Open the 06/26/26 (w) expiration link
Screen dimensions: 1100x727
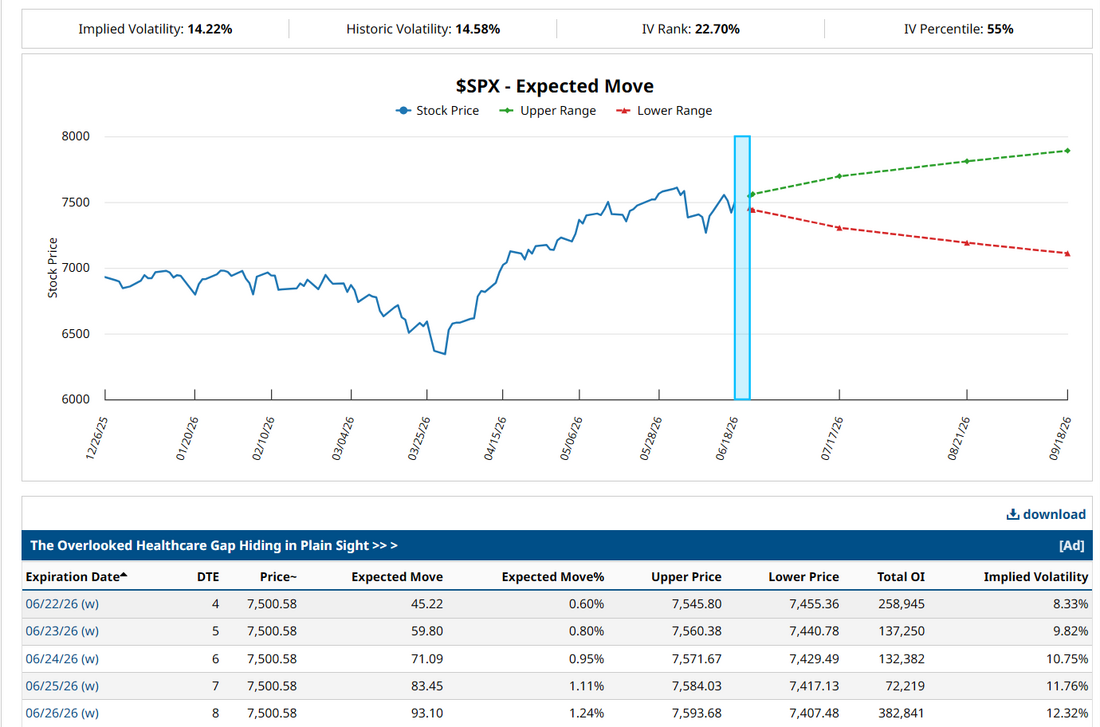[x=62, y=713]
